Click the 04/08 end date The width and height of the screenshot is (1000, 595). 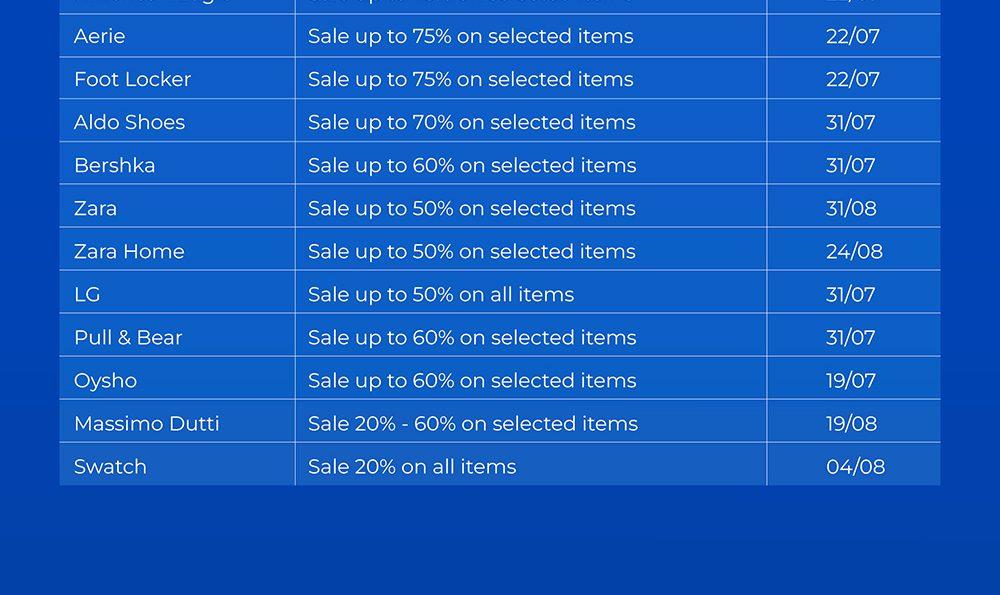coord(855,466)
